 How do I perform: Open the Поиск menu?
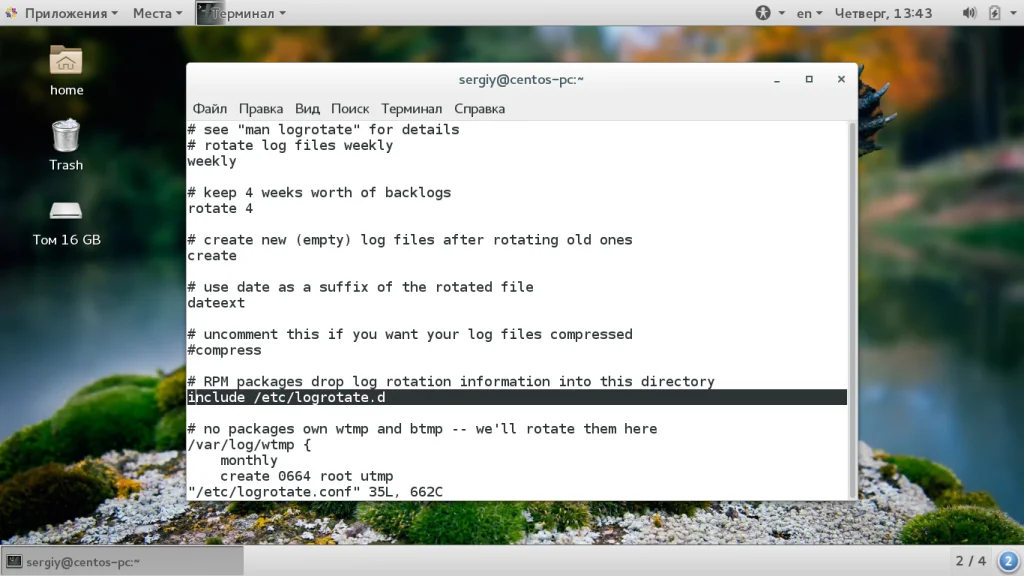(x=350, y=108)
